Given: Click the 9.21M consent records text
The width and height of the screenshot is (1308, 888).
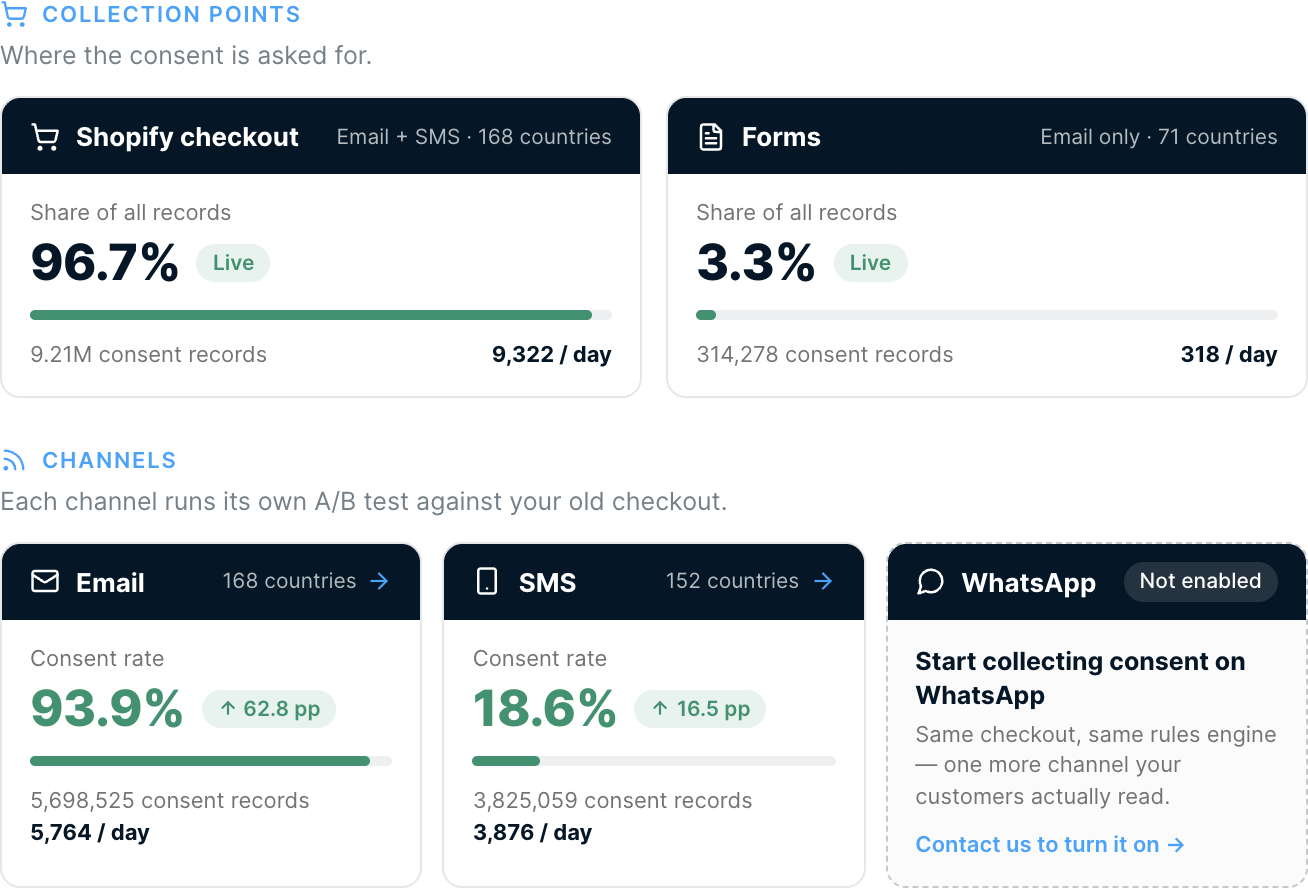Looking at the screenshot, I should (149, 354).
